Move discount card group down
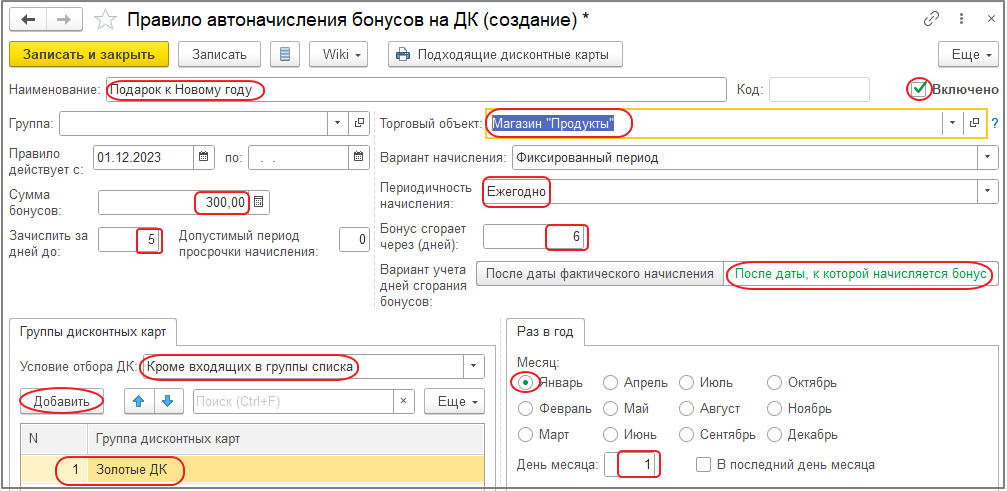This screenshot has width=1007, height=491. [168, 401]
